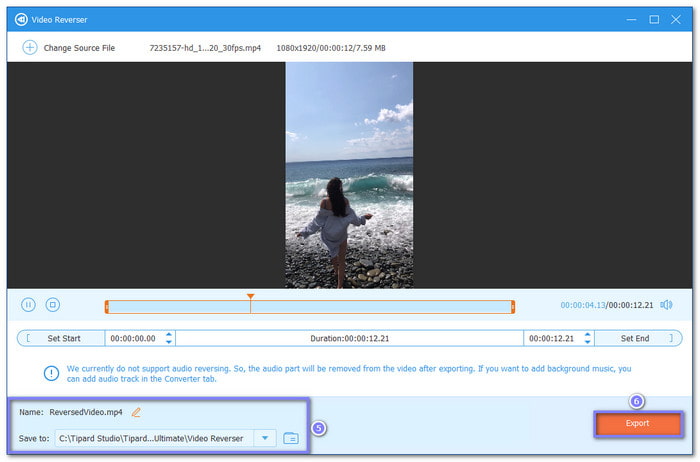Screen dimensions: 700x462
Task: Decrease start time with down stepper arrow
Action: [x=169, y=342]
